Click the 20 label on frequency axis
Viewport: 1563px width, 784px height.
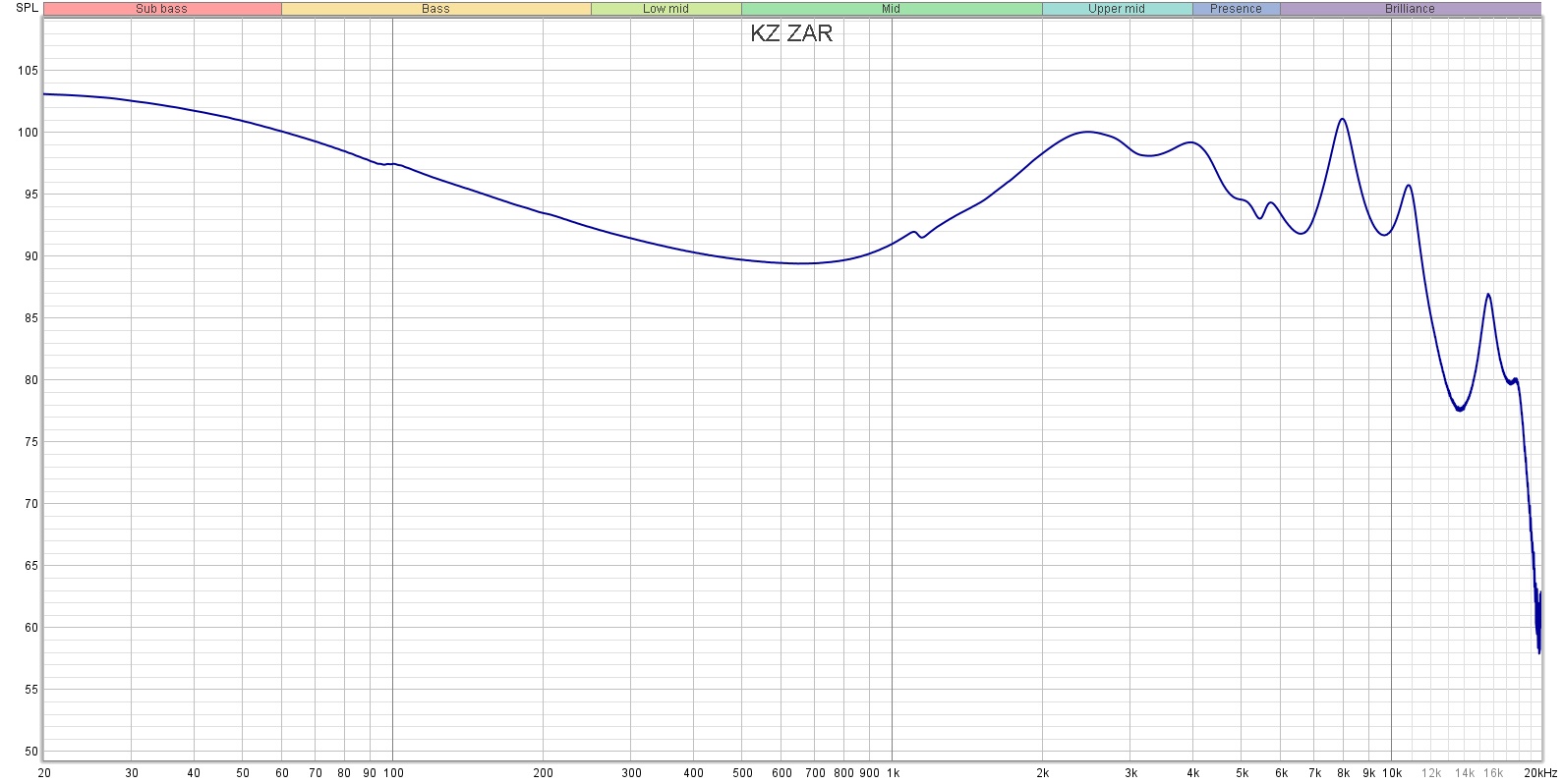tap(44, 773)
